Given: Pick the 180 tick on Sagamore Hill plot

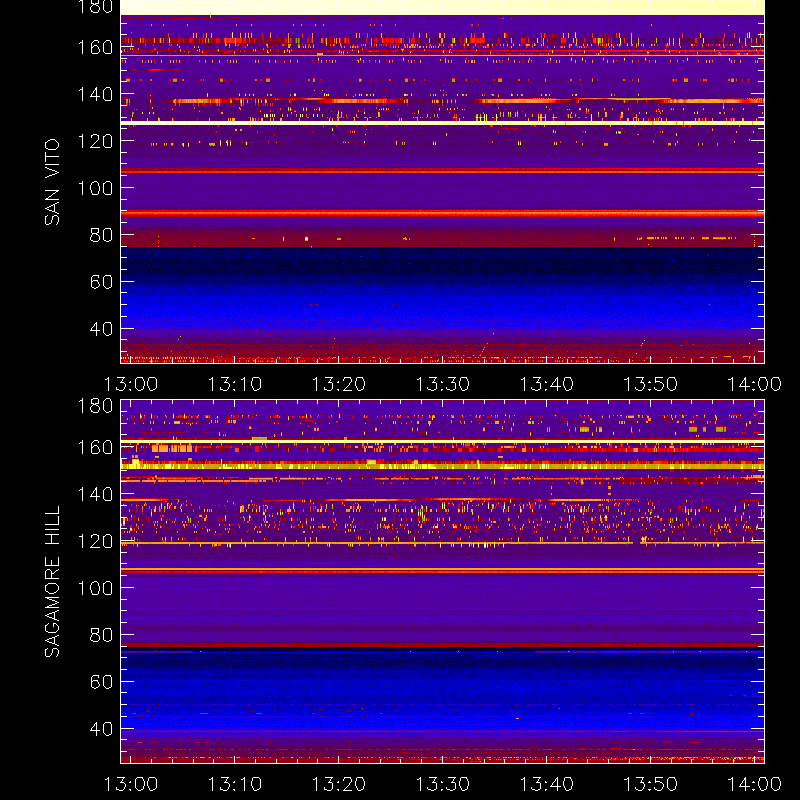Looking at the screenshot, I should (x=95, y=406).
